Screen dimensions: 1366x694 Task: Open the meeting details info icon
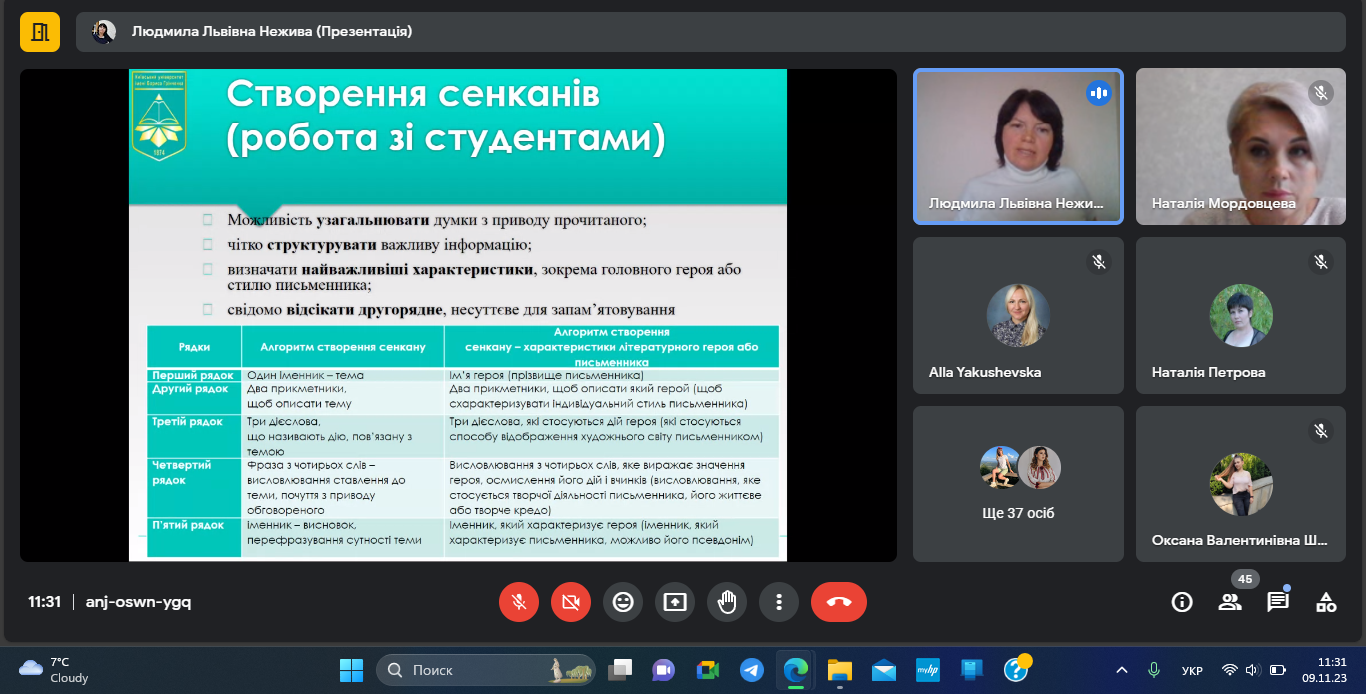click(x=1182, y=602)
